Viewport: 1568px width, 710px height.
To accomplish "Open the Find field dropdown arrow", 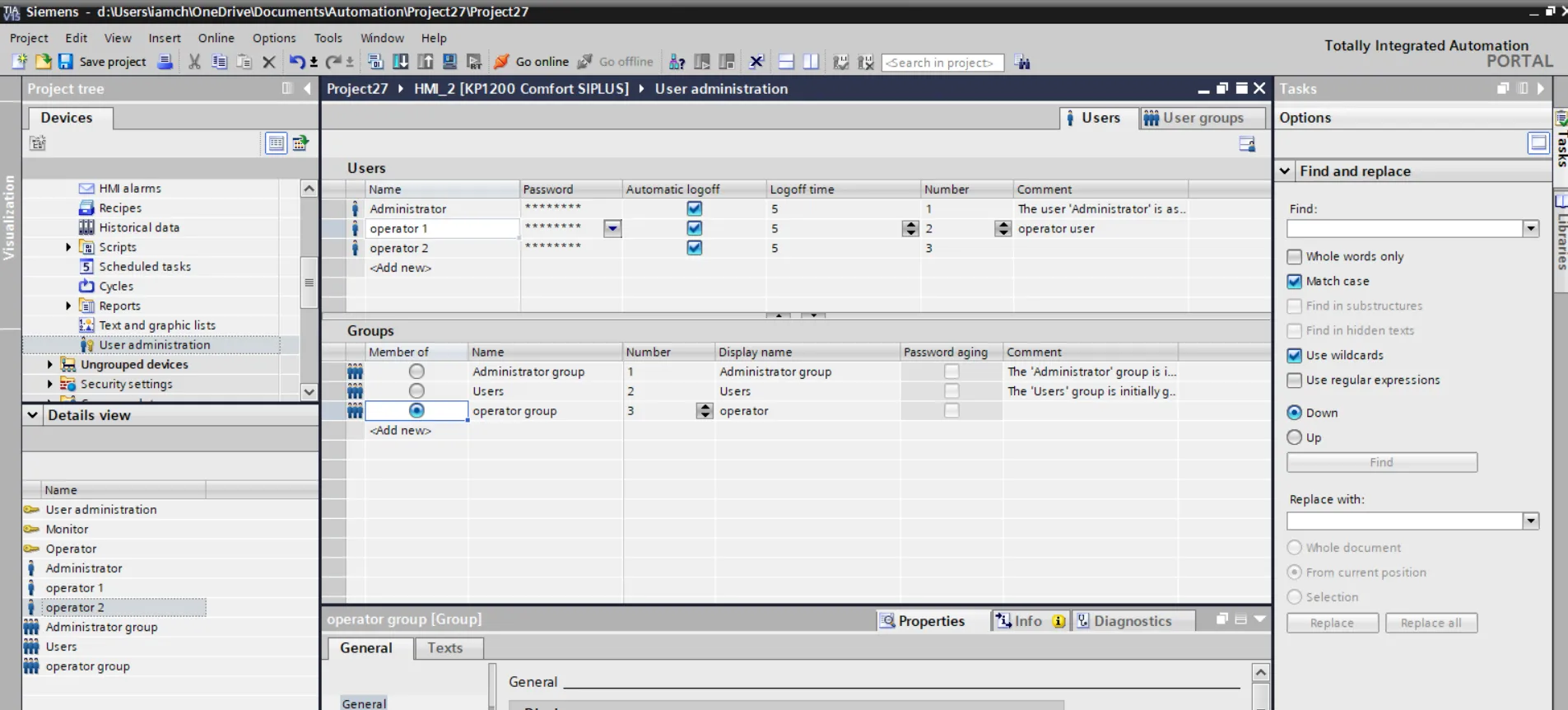I will pyautogui.click(x=1530, y=229).
